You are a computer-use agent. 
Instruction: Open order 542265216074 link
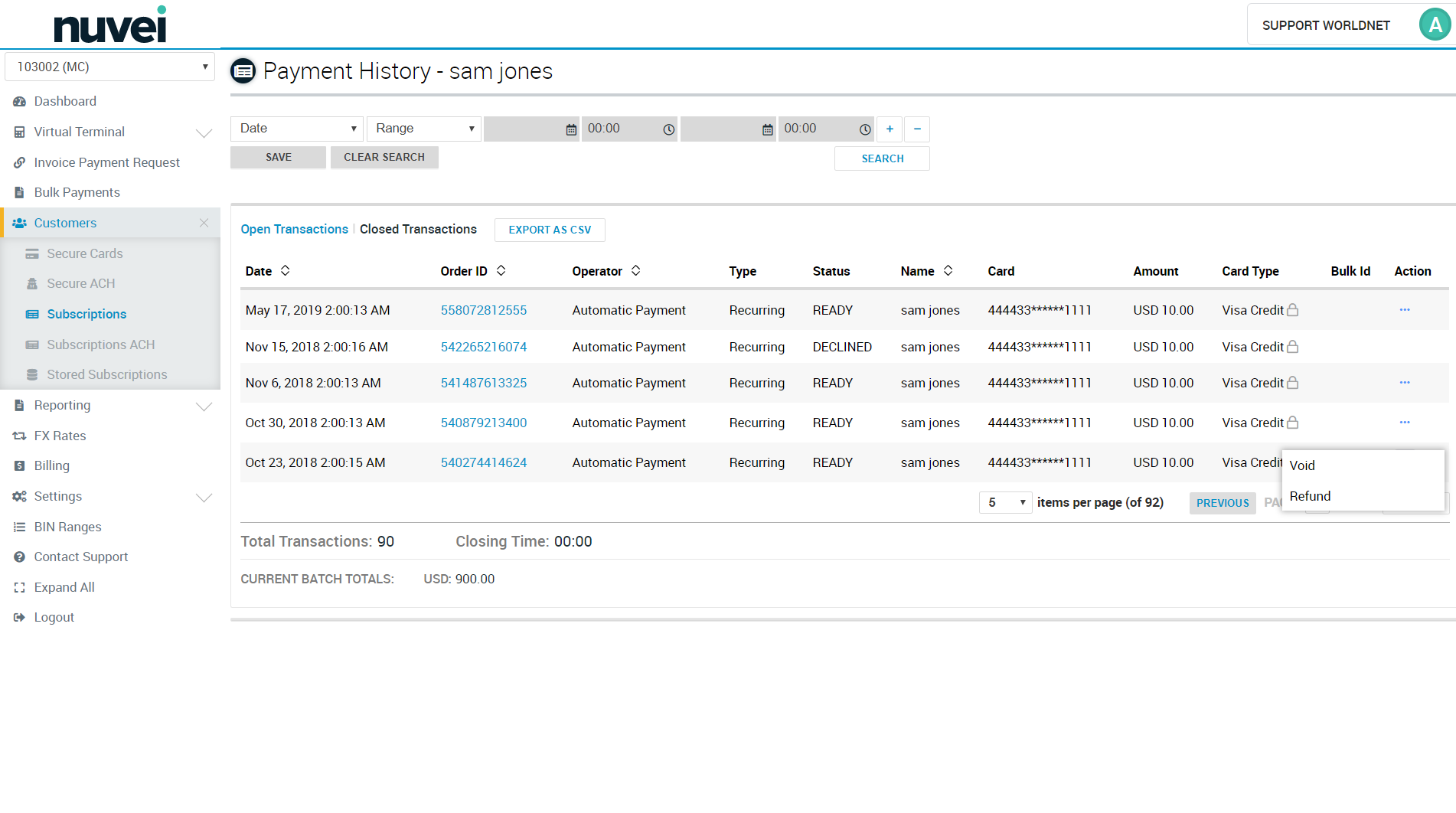point(484,347)
